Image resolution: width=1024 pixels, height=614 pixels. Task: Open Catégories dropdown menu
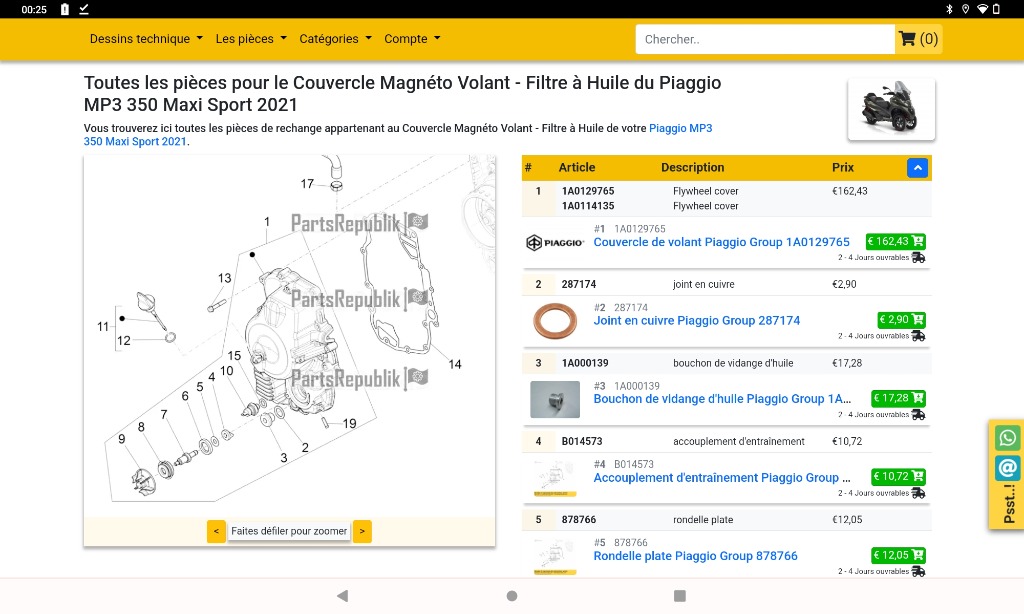click(x=335, y=39)
